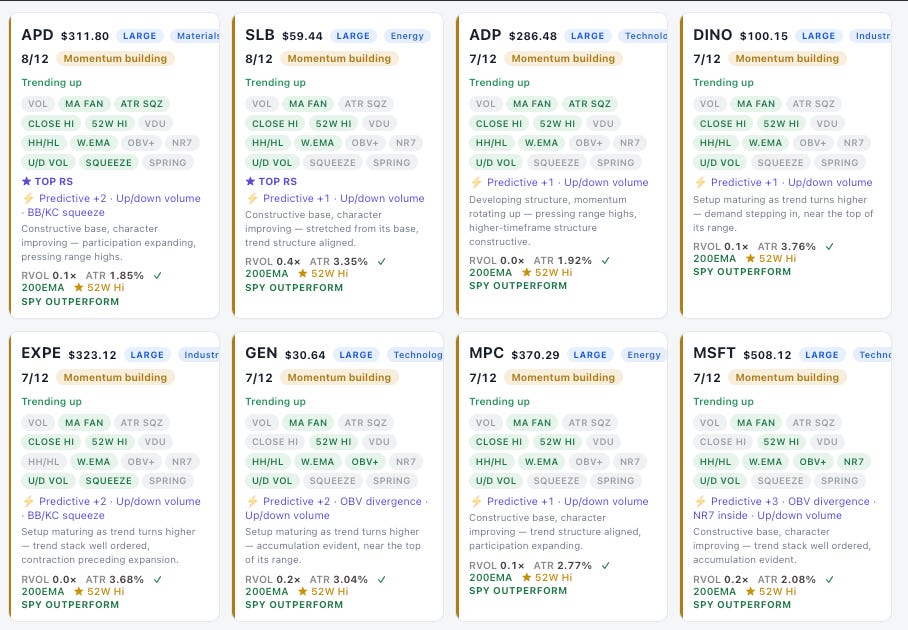Click the OBV+ chip on GEN card
Image resolution: width=908 pixels, height=630 pixels.
365,461
